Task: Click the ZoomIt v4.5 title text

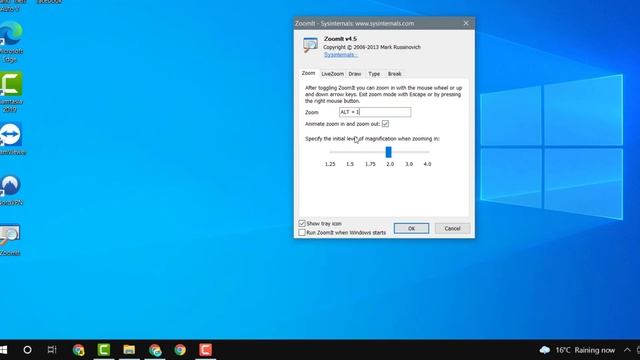Action: (x=340, y=39)
